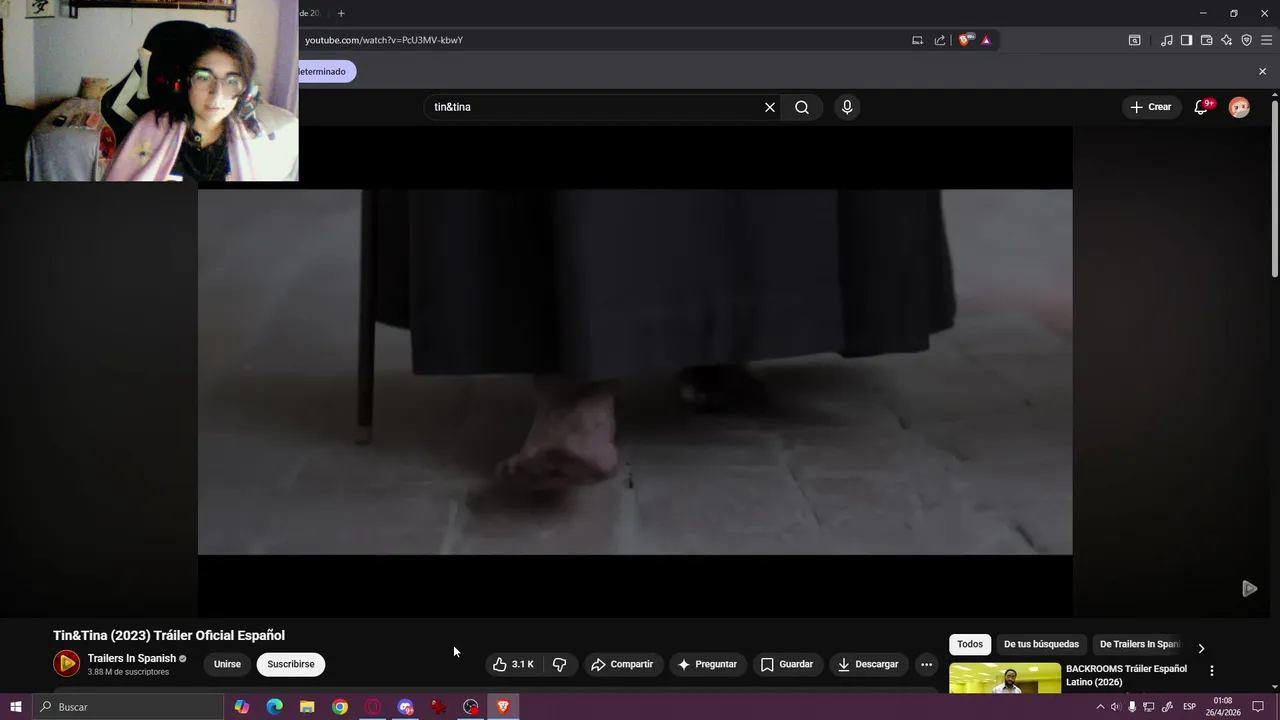Open the YouTube account avatar menu
The image size is (1280, 720).
pos(1239,107)
